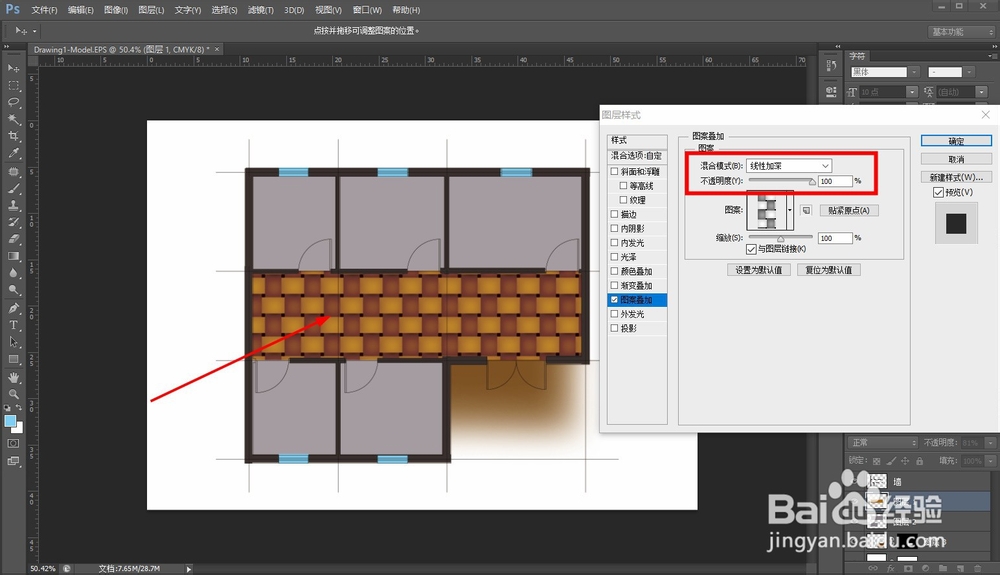Enable 等高线 checkbox
Viewport: 1000px width, 575px height.
(x=624, y=186)
